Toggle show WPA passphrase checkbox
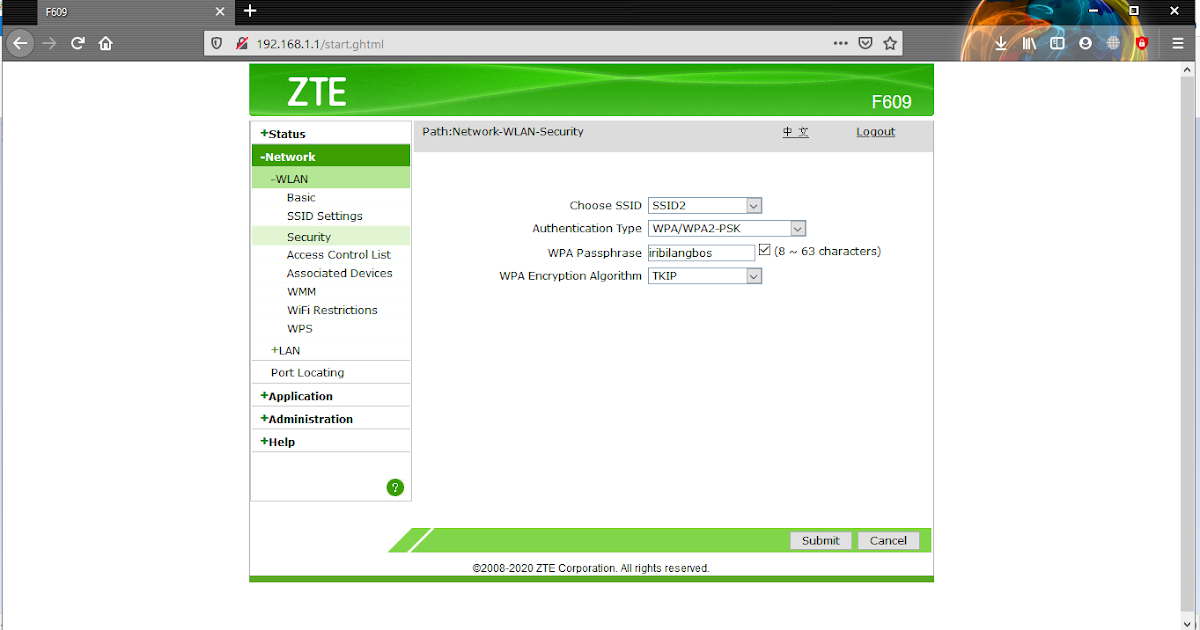The width and height of the screenshot is (1200, 630). coord(765,250)
